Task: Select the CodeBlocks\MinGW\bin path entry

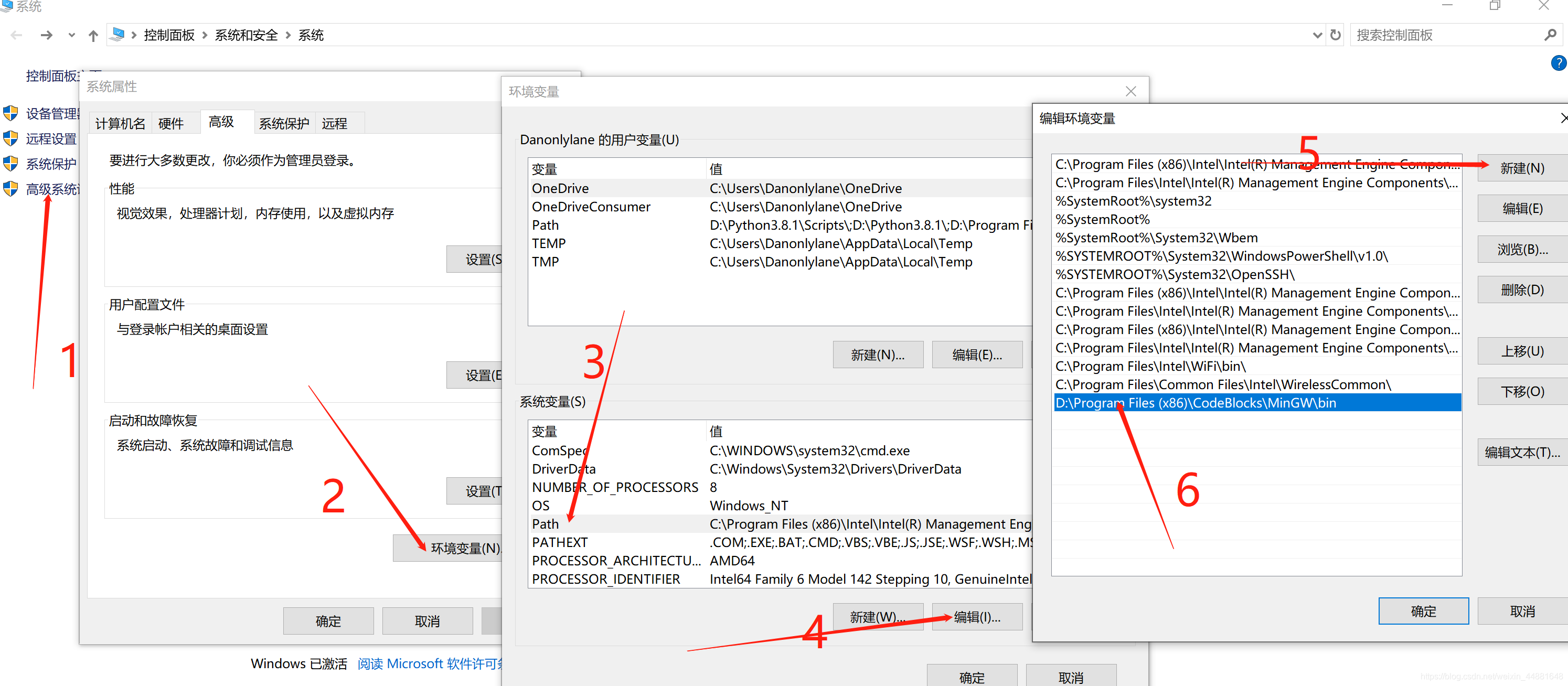Action: click(x=1257, y=402)
